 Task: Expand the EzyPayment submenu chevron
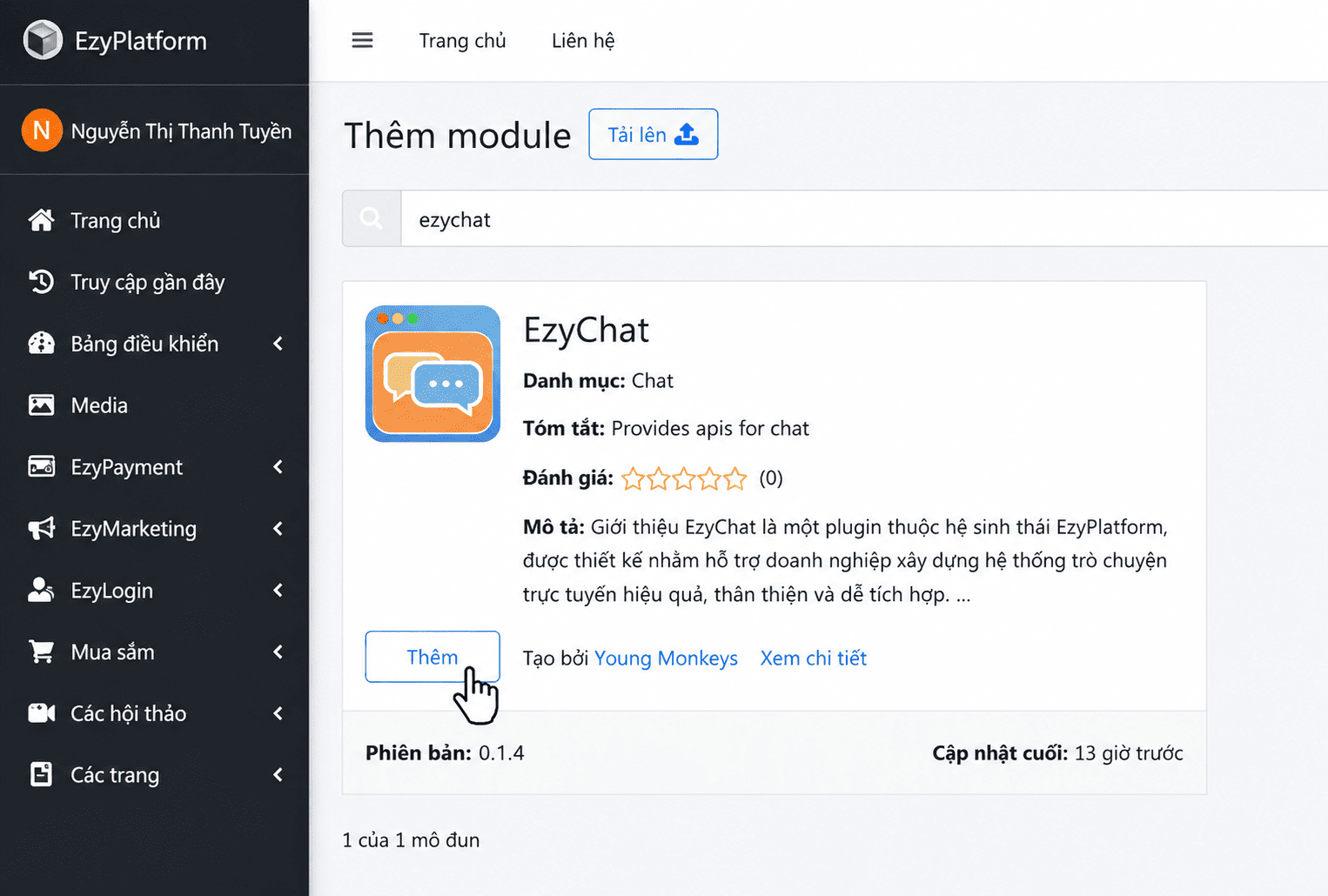tap(278, 467)
